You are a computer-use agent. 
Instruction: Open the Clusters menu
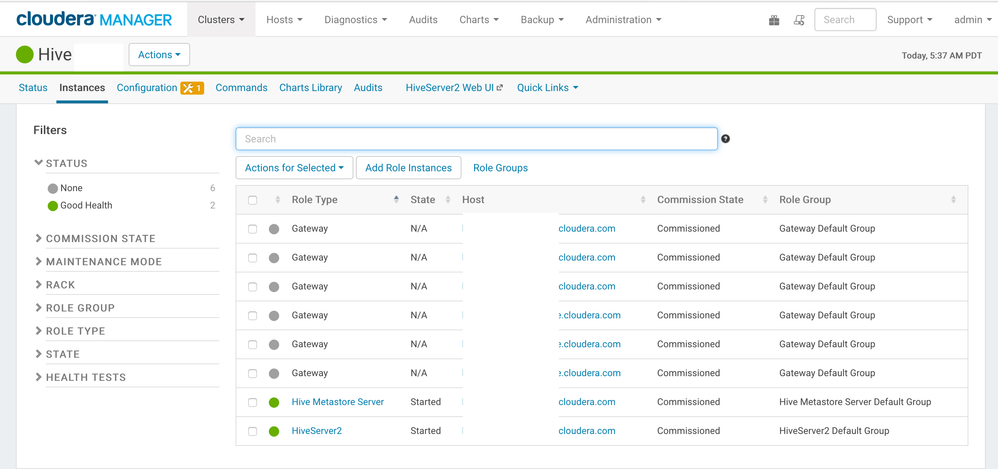click(x=220, y=20)
